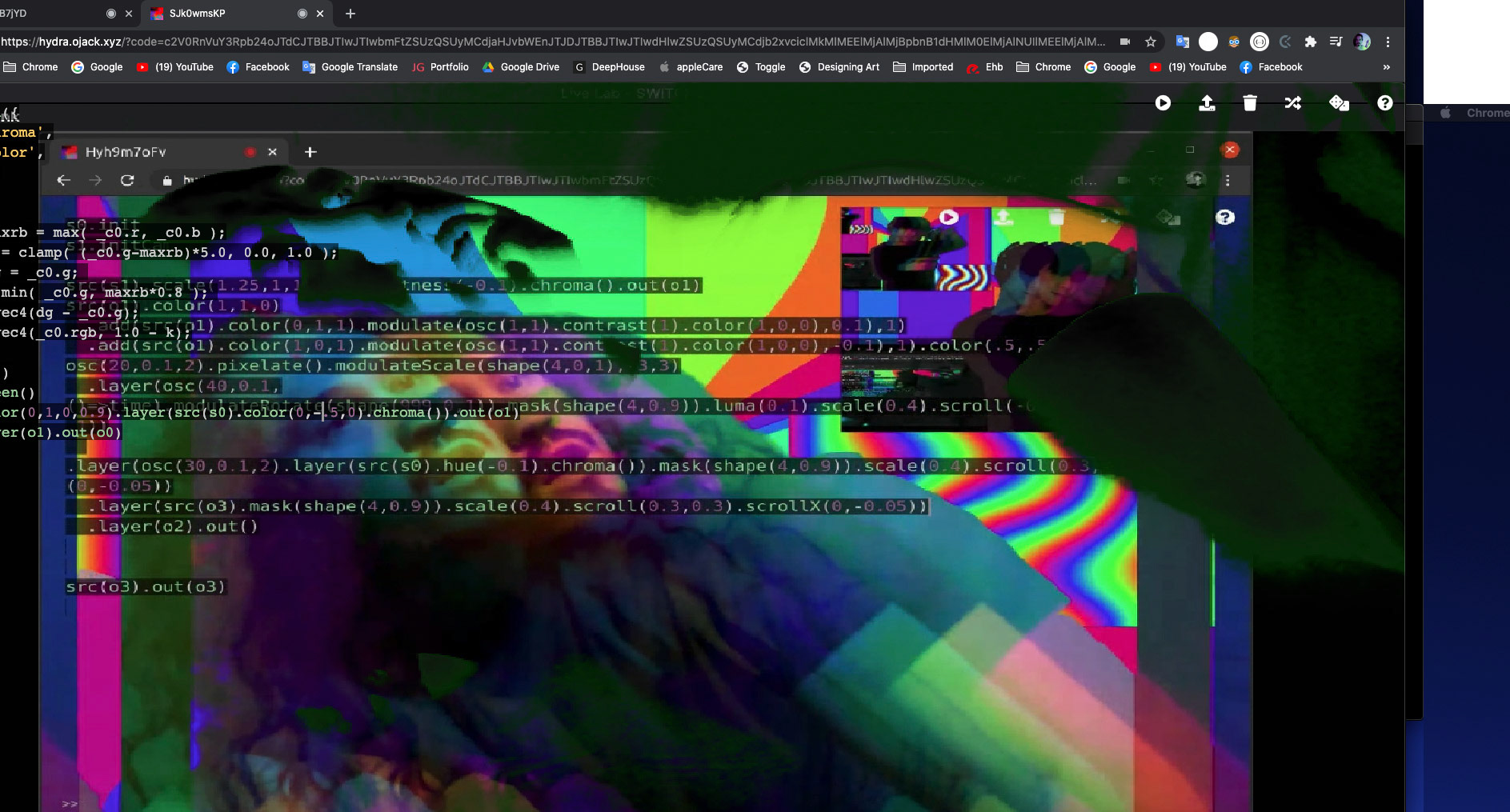Click code line ending ".chroma()).out(o1)" in the editor
Screen dimensions: 1510x812
pyautogui.click(x=260, y=413)
